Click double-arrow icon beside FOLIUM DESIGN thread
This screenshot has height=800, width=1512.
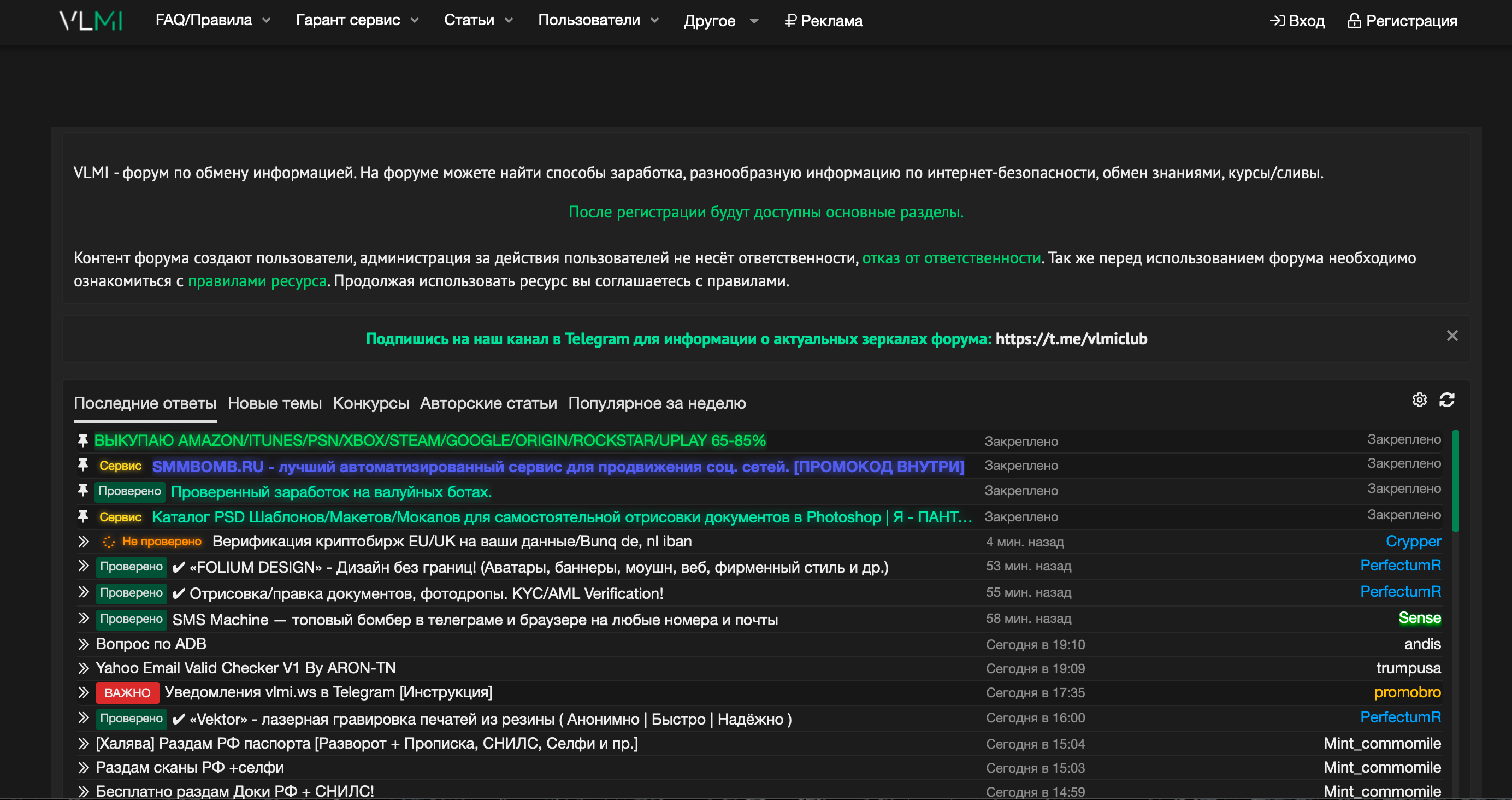click(84, 566)
